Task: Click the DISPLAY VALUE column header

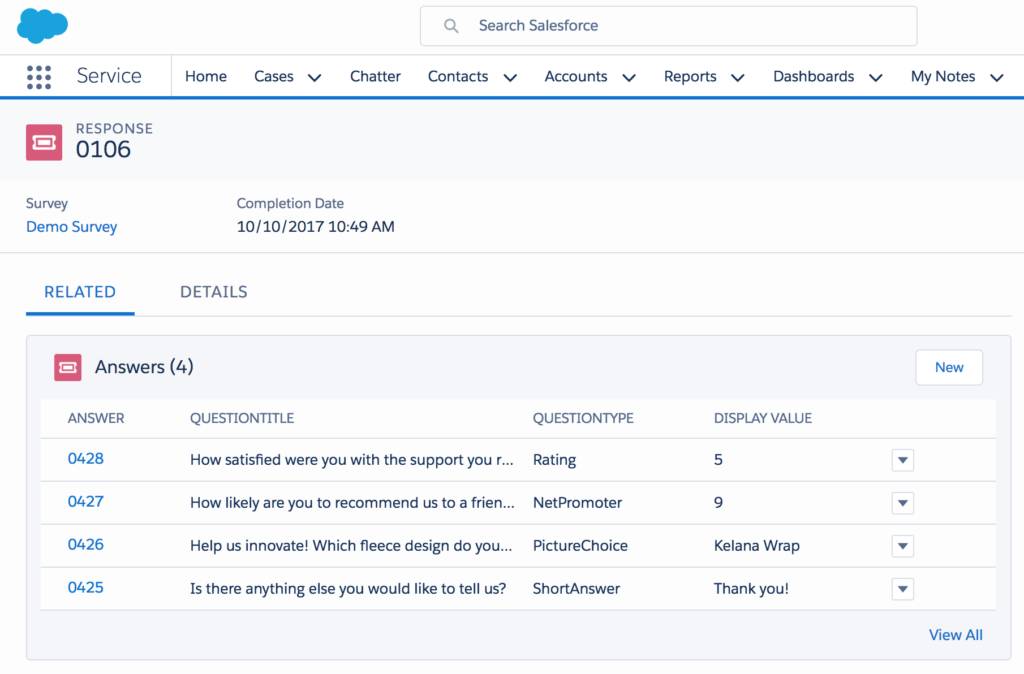Action: 763,418
